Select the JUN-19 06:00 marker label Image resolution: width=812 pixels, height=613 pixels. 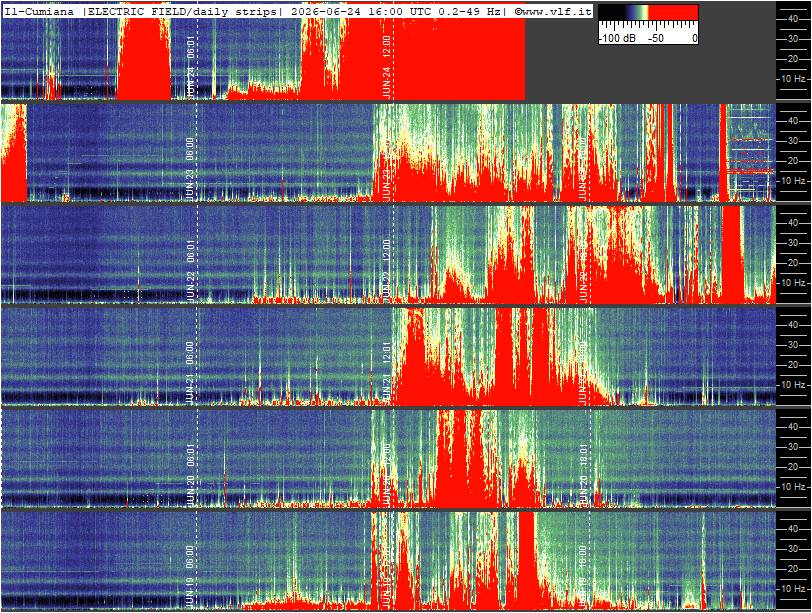click(190, 576)
